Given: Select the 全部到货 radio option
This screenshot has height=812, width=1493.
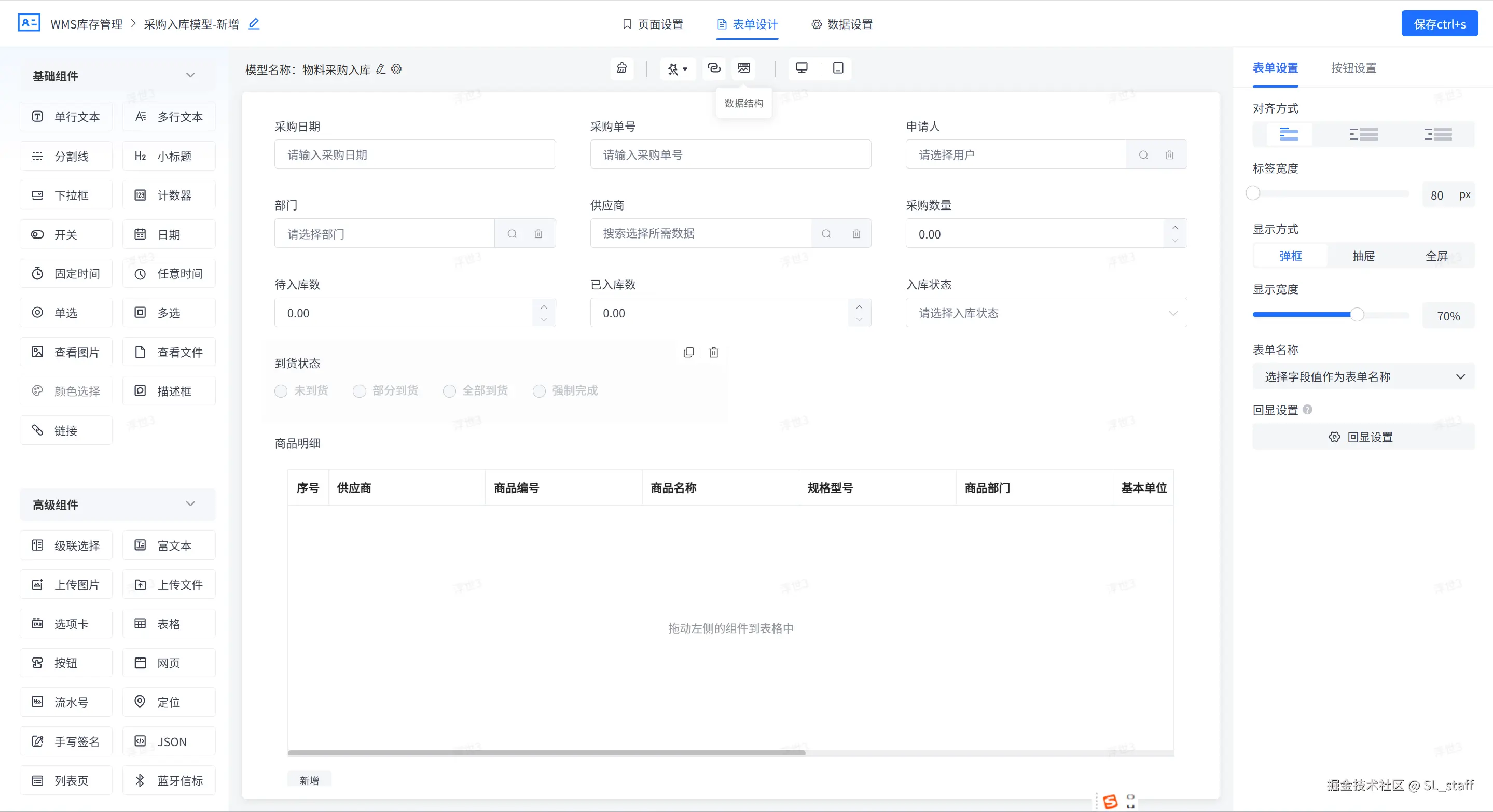Looking at the screenshot, I should [449, 391].
